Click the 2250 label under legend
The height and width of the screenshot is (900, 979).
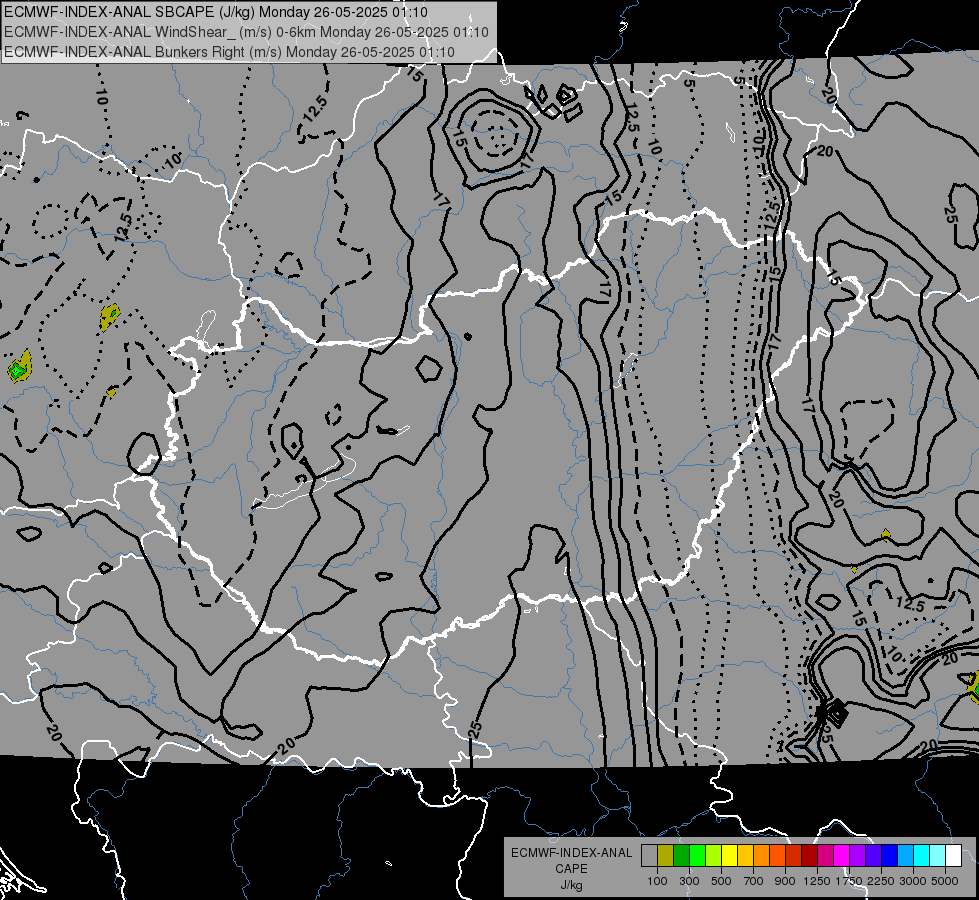[x=881, y=881]
